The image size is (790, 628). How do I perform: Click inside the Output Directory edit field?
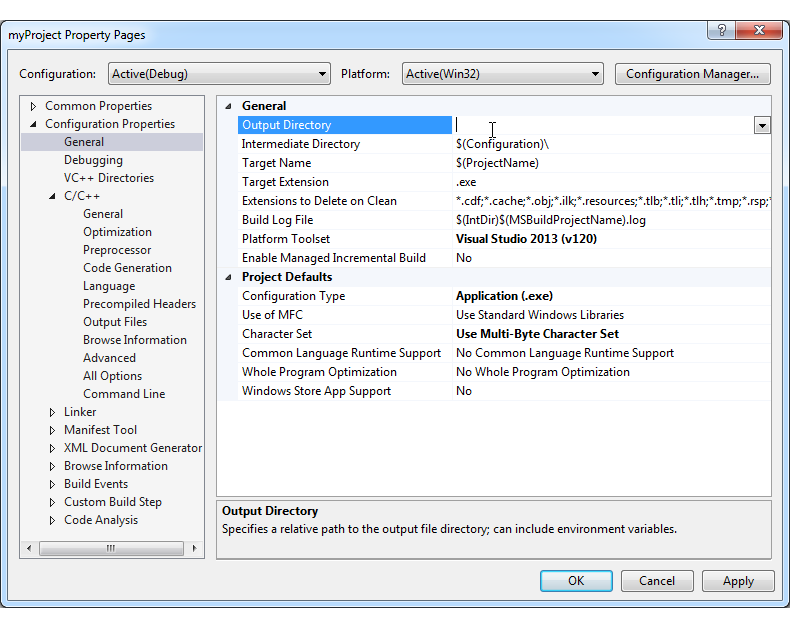(x=603, y=125)
